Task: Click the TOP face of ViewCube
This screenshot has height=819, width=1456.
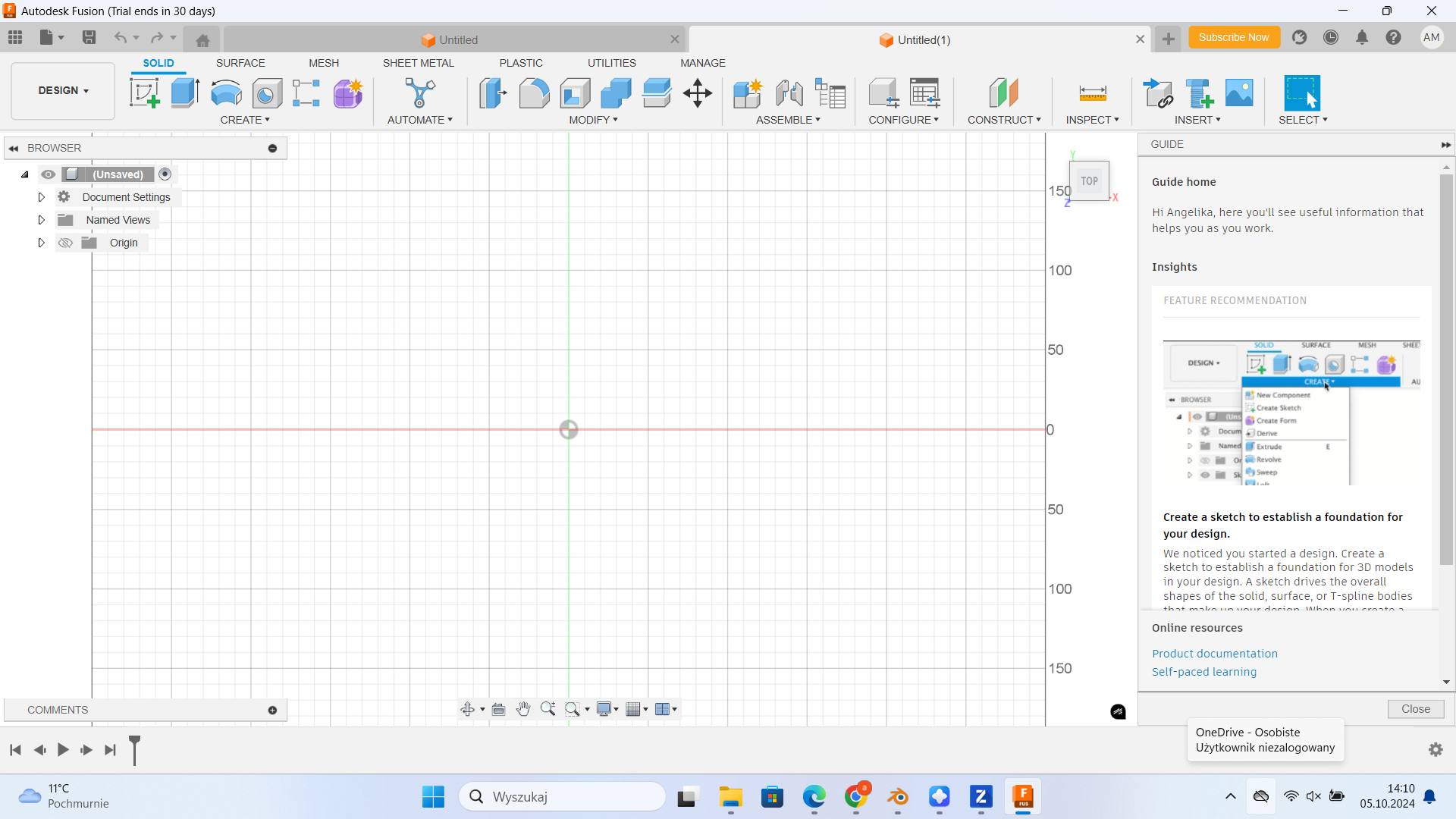Action: click(1089, 181)
